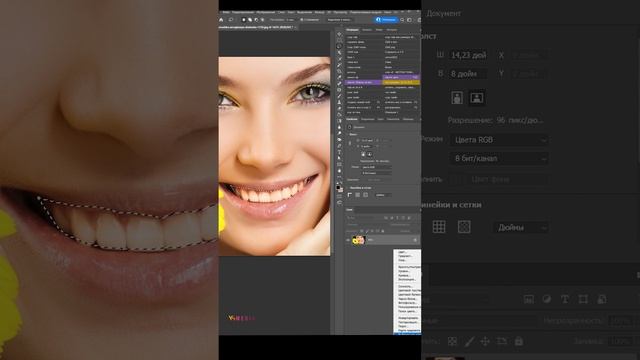The image size is (640, 360).
Task: Open the 'Фильтр' menu
Action: coord(320,13)
